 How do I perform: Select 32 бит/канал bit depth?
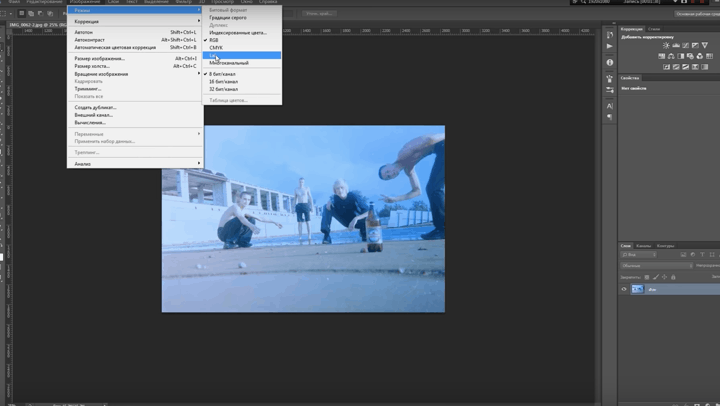[x=242, y=89]
